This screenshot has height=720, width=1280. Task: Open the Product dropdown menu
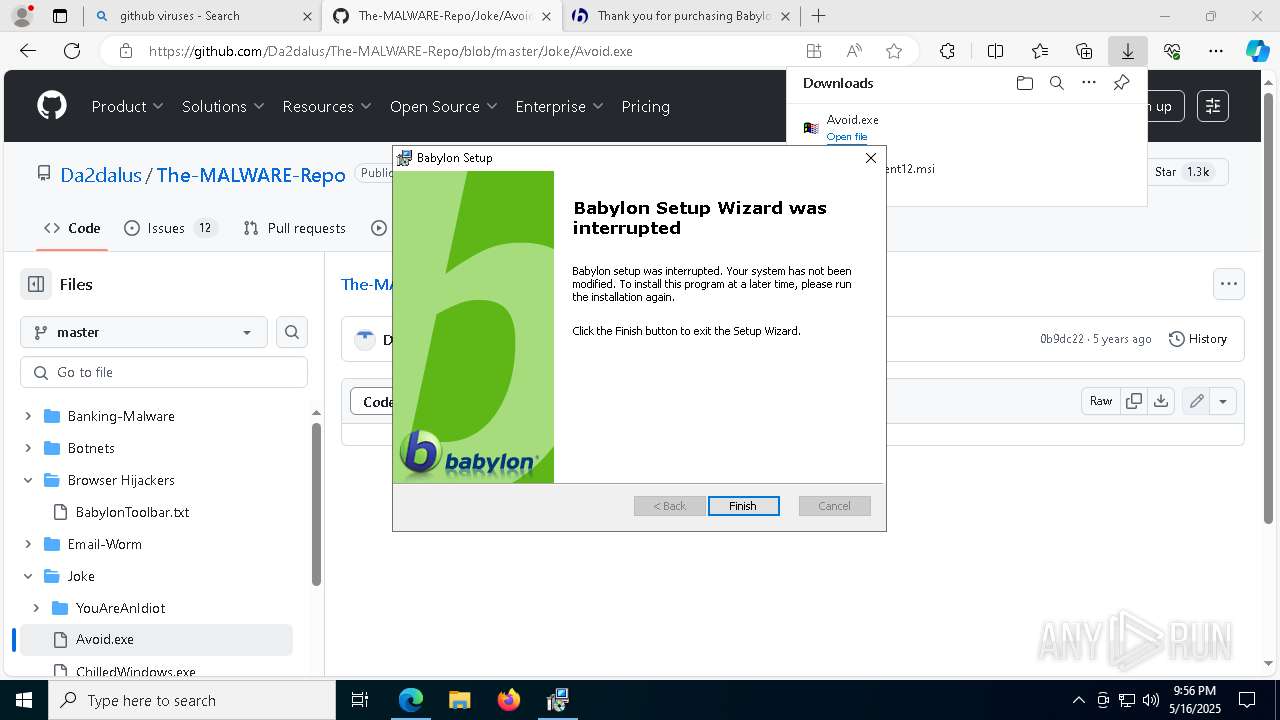[x=127, y=106]
